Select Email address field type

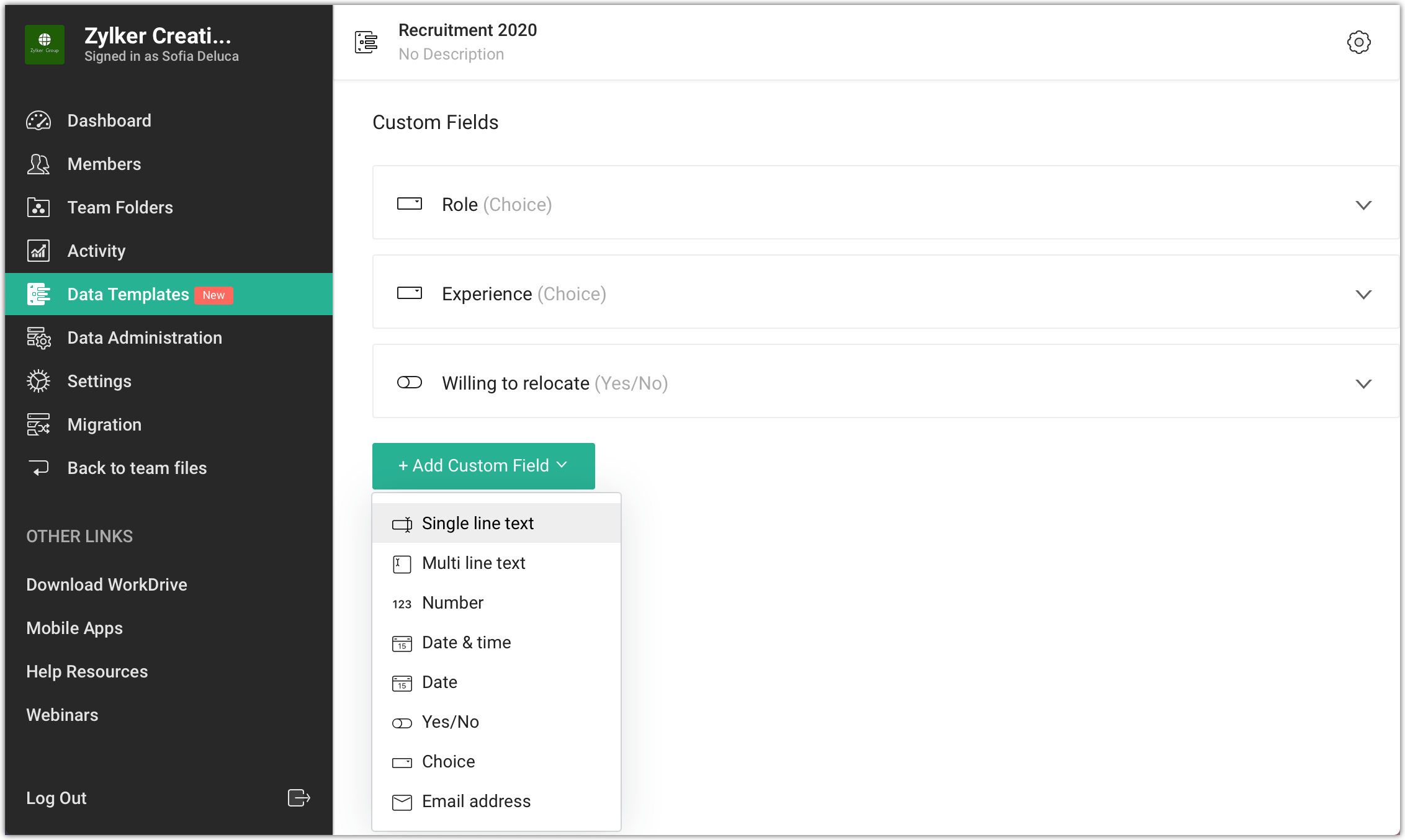pyautogui.click(x=476, y=802)
